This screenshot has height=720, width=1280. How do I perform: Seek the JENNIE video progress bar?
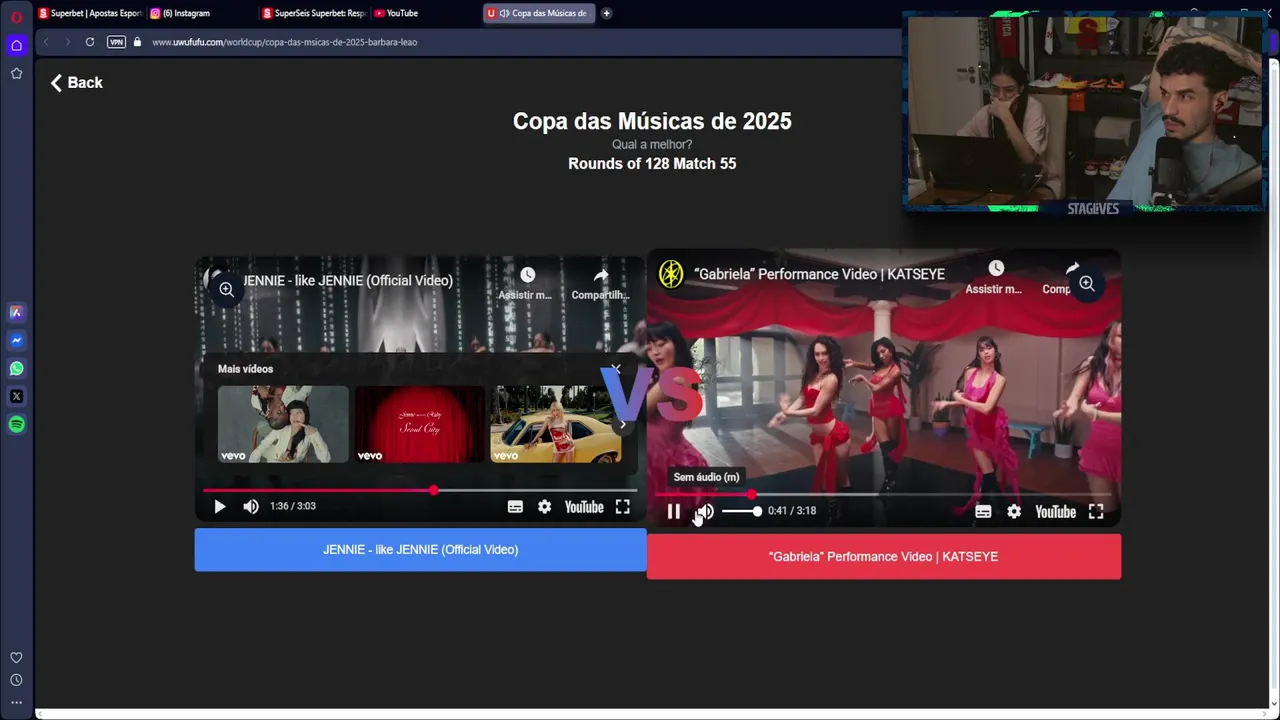420,490
